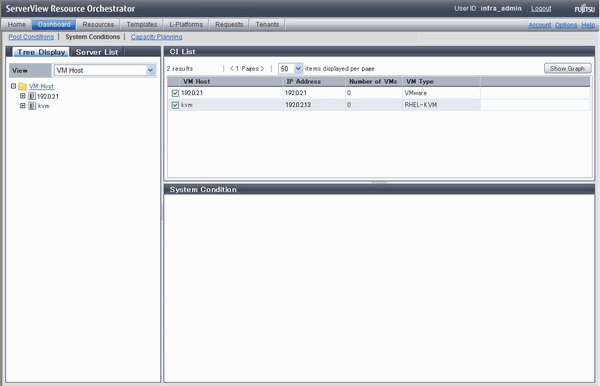Viewport: 600px width, 386px height.
Task: Select System Conditions sub-tab
Action: [93, 37]
